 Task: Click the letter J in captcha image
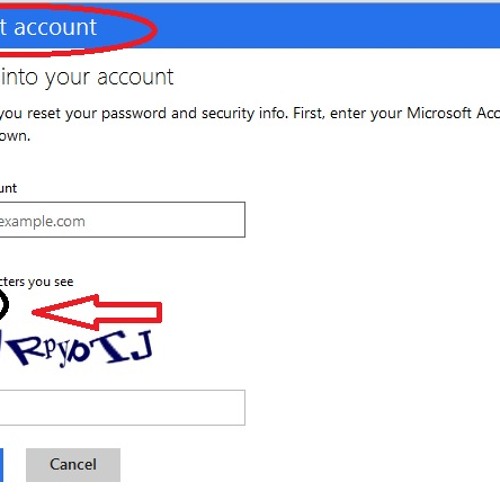click(x=142, y=347)
